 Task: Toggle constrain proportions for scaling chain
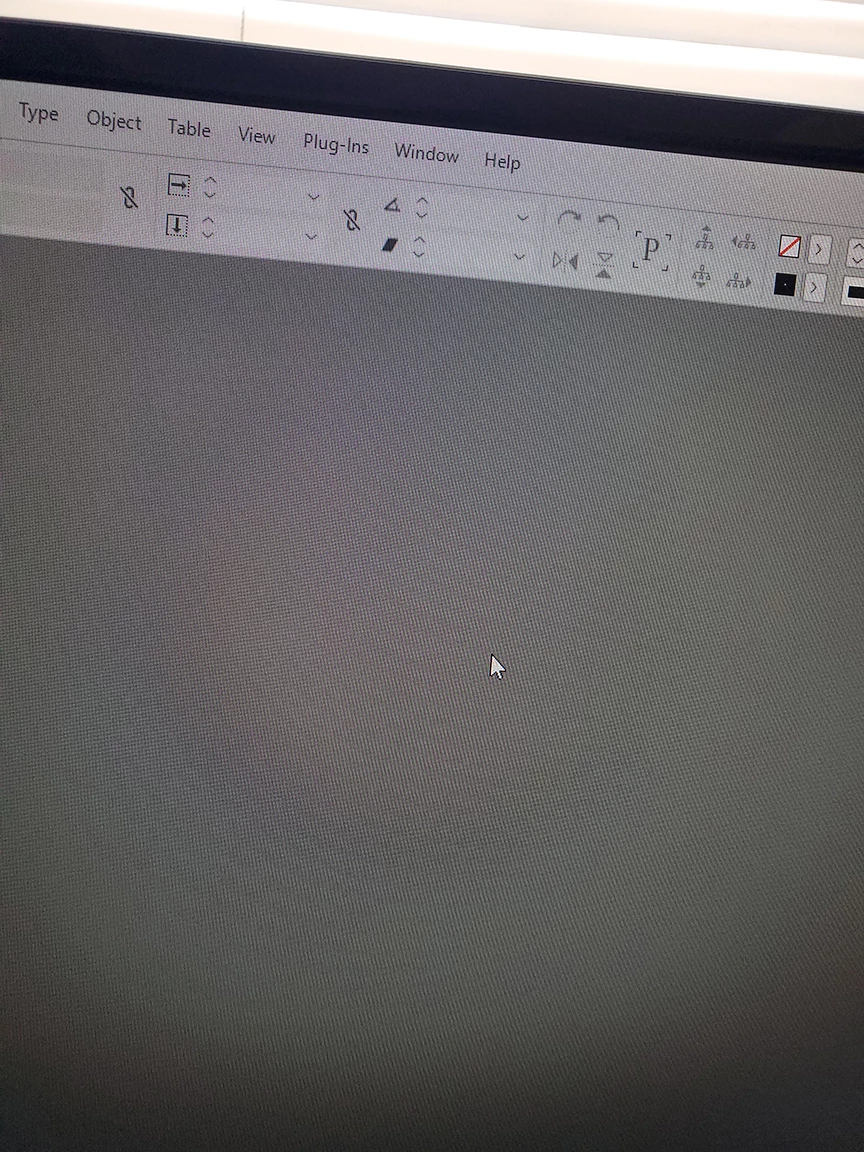click(352, 219)
